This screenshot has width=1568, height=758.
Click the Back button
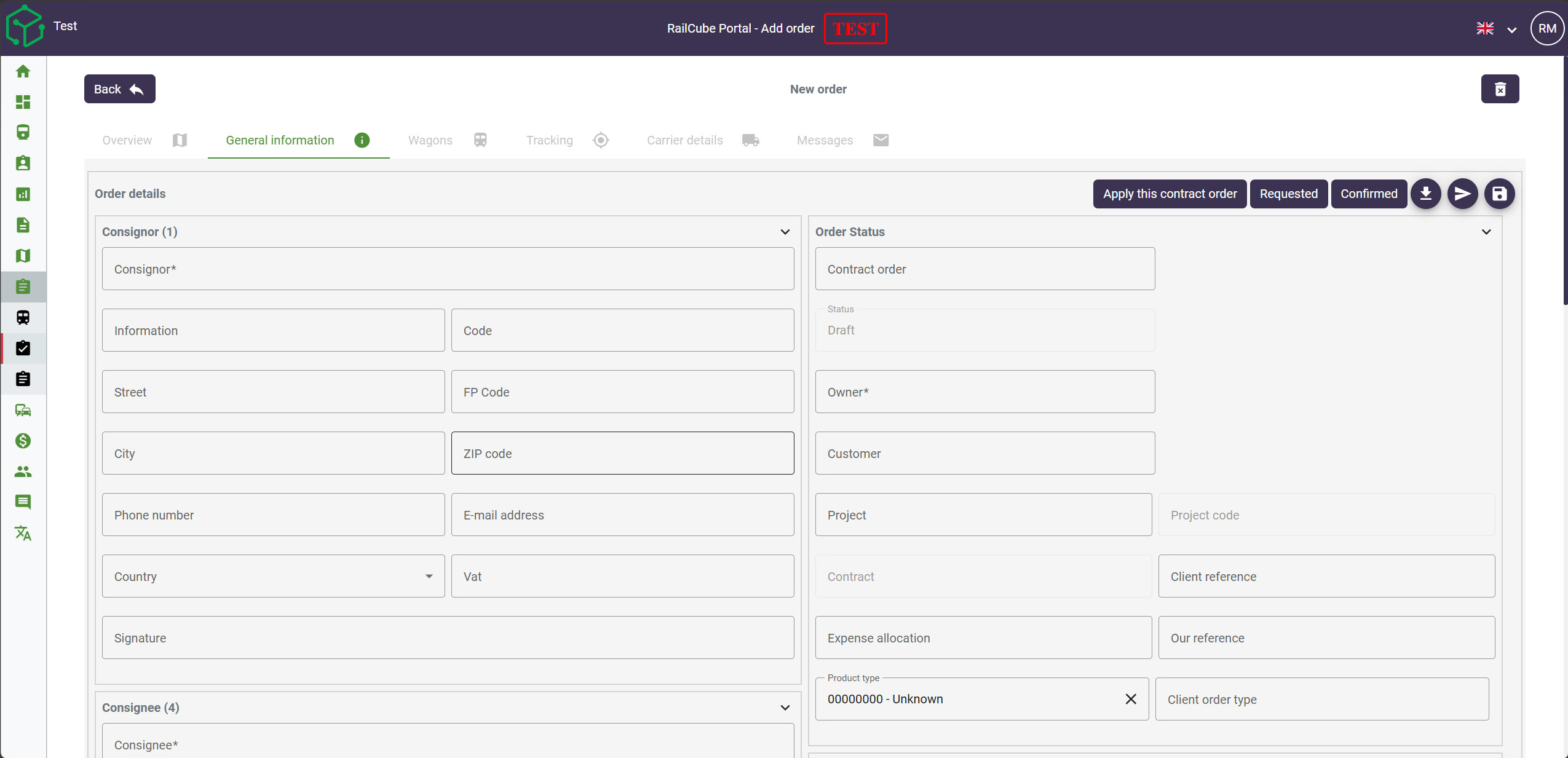[x=119, y=89]
